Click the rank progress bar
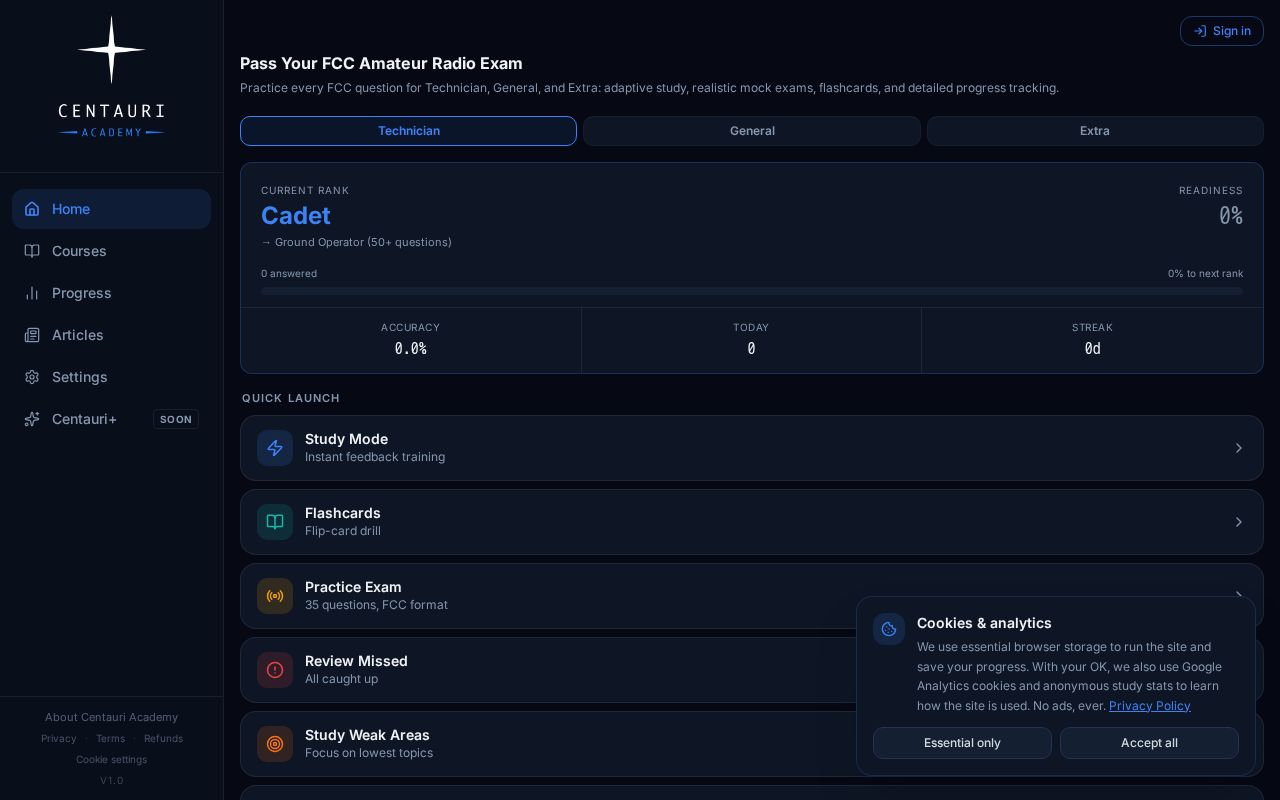The image size is (1280, 800). click(752, 291)
